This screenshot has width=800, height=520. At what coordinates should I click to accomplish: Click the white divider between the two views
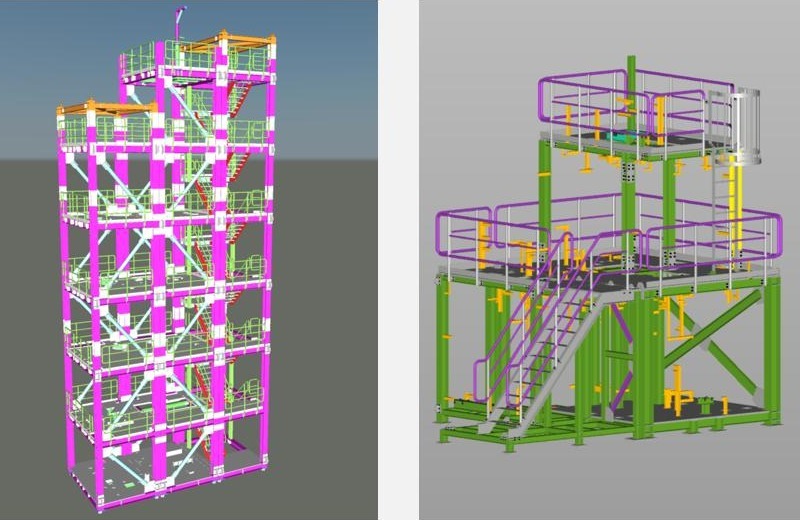tap(399, 260)
